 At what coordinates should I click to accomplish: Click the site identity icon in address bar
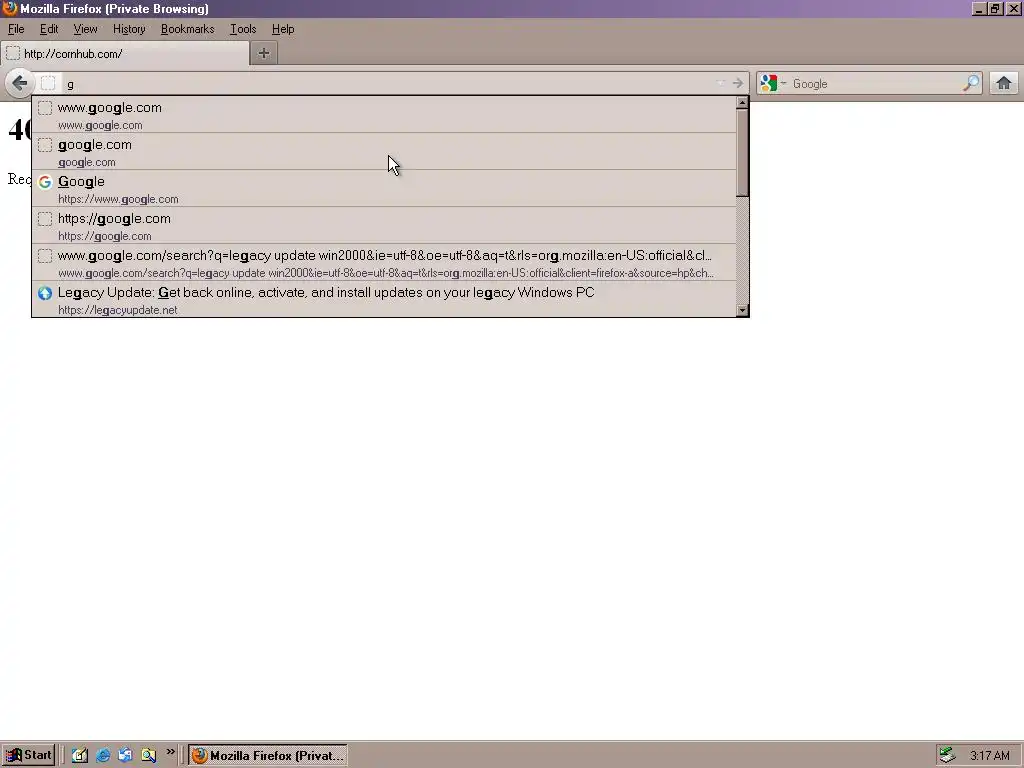coord(48,83)
